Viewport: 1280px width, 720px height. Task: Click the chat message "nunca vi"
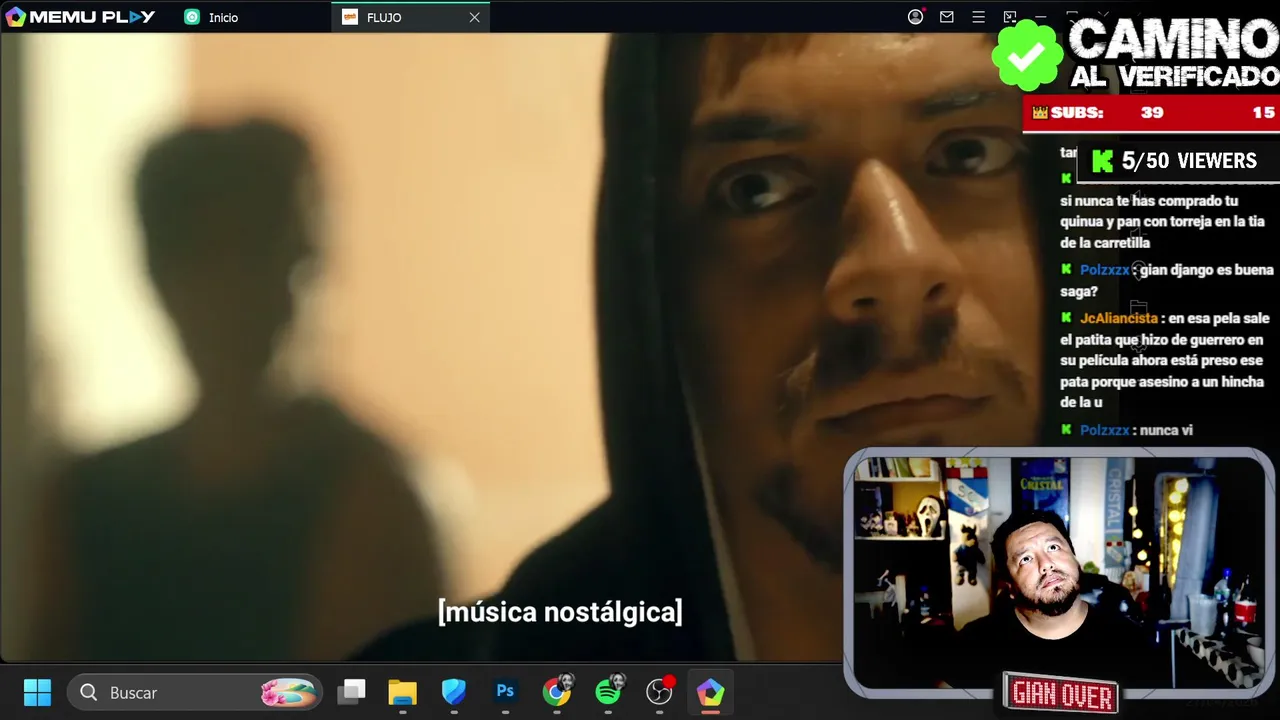pyautogui.click(x=1166, y=430)
